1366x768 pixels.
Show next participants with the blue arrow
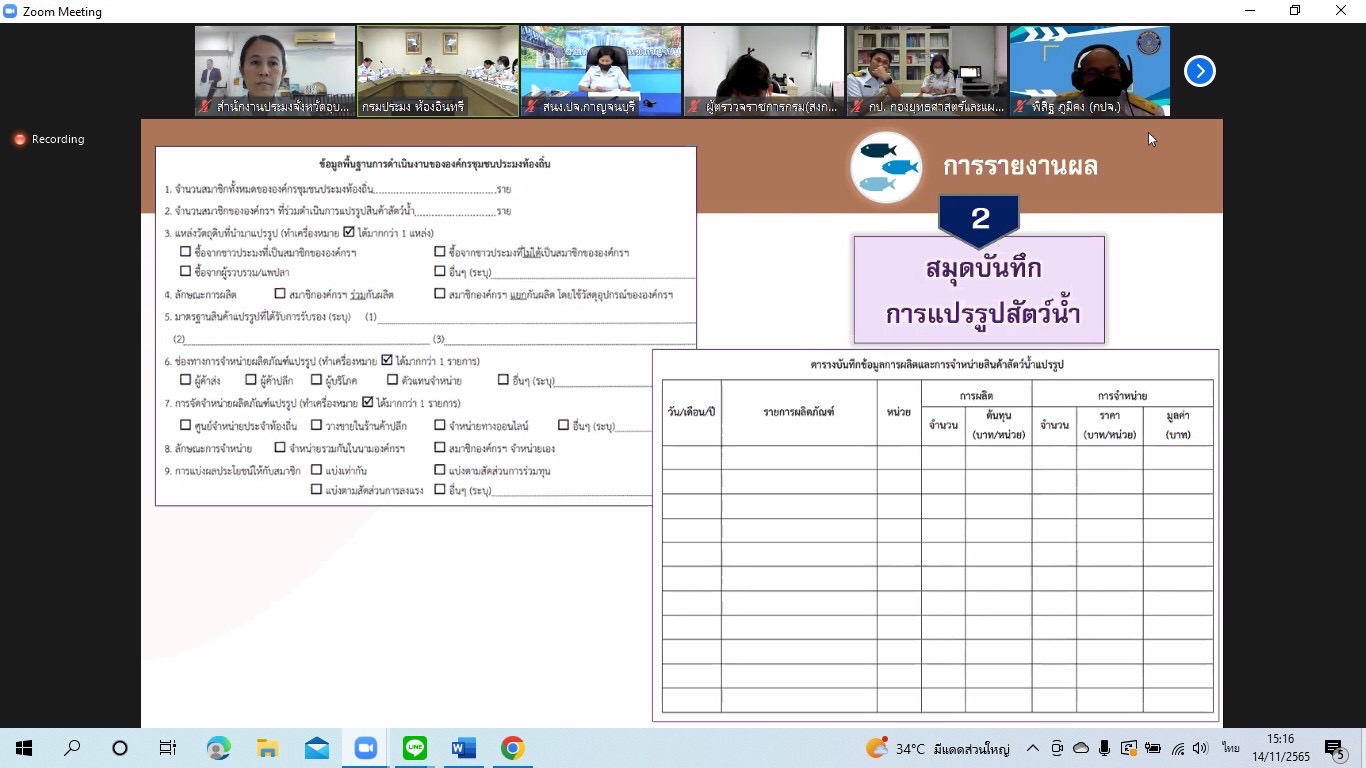tap(1199, 71)
